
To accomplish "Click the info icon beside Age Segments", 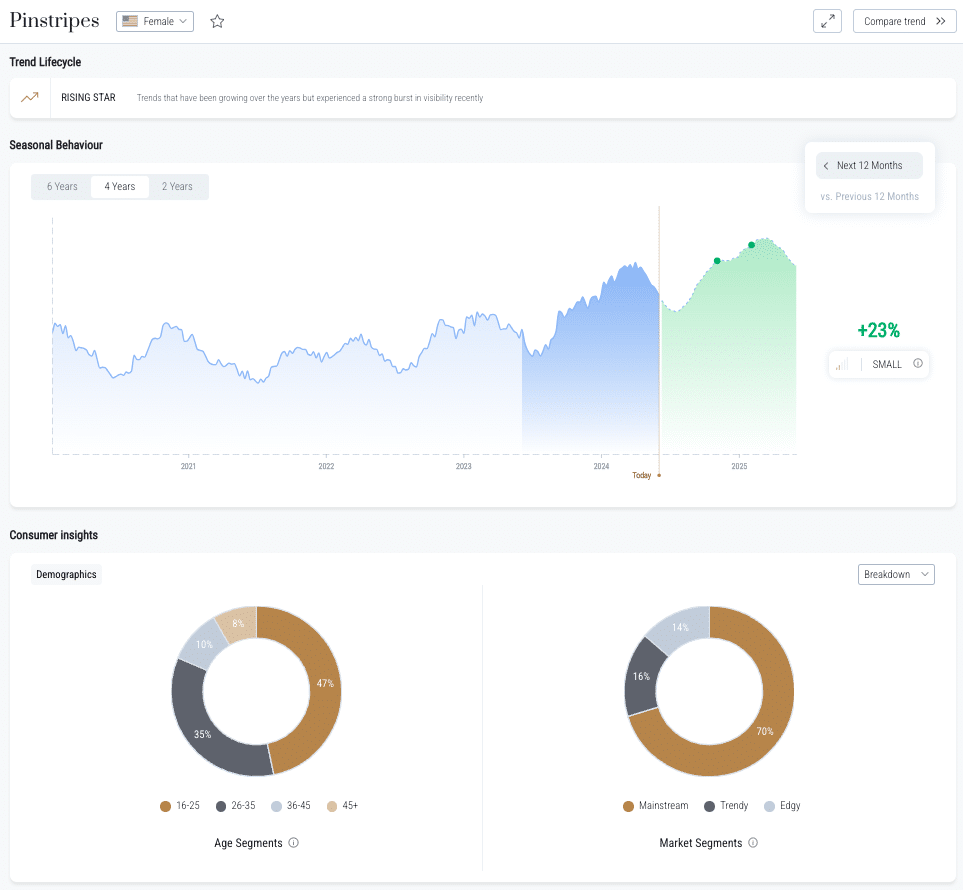I will [291, 843].
